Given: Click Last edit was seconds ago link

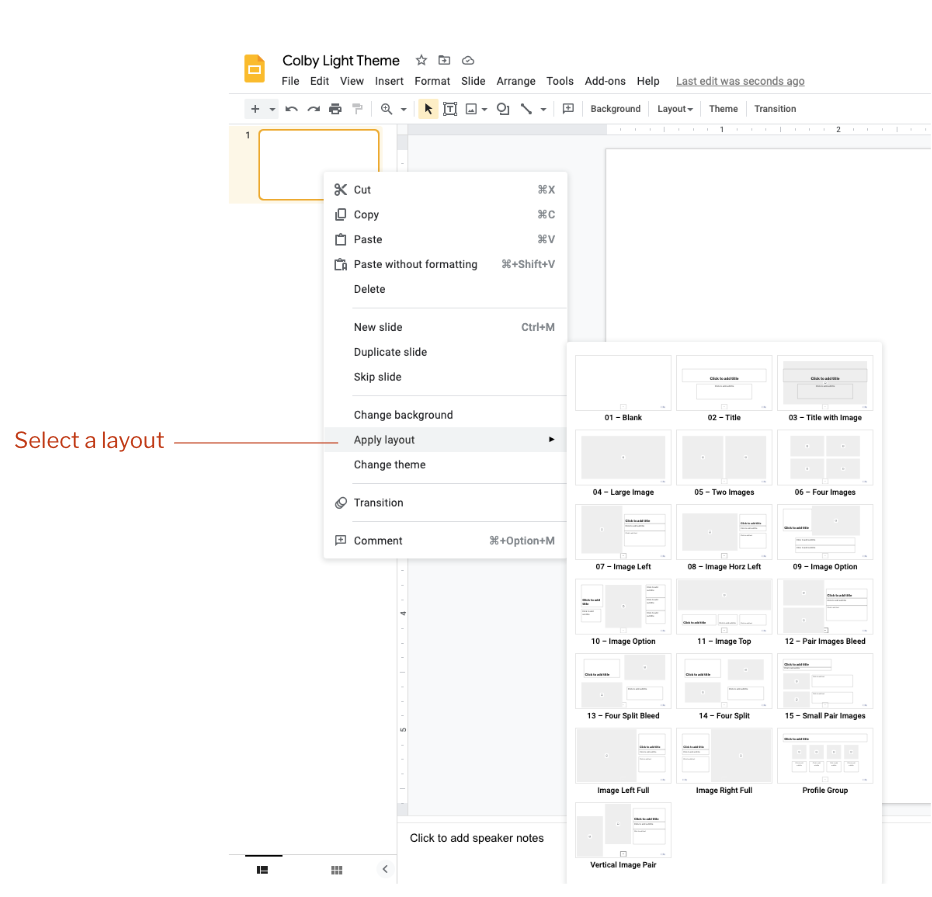Looking at the screenshot, I should tap(740, 81).
